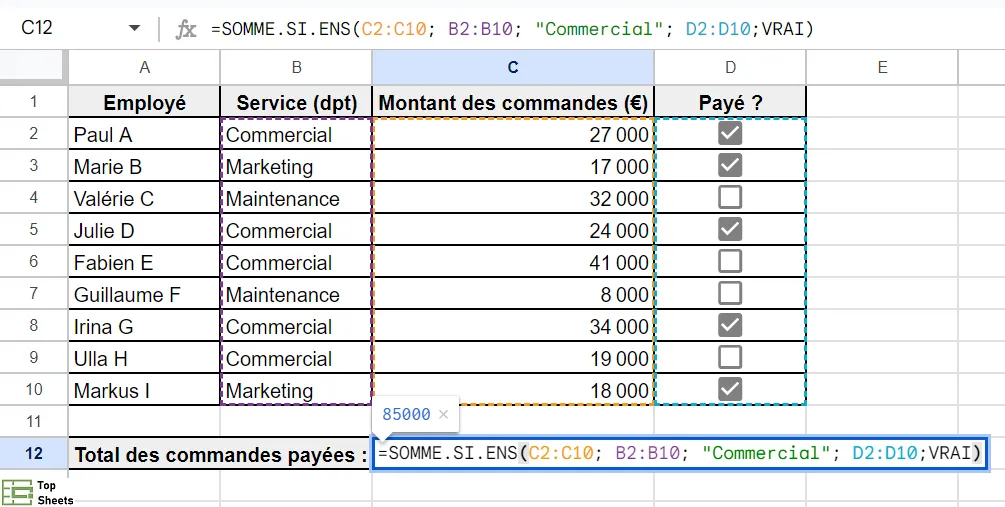1005x507 pixels.
Task: Click the Service (dpt) header cell
Action: [x=296, y=102]
